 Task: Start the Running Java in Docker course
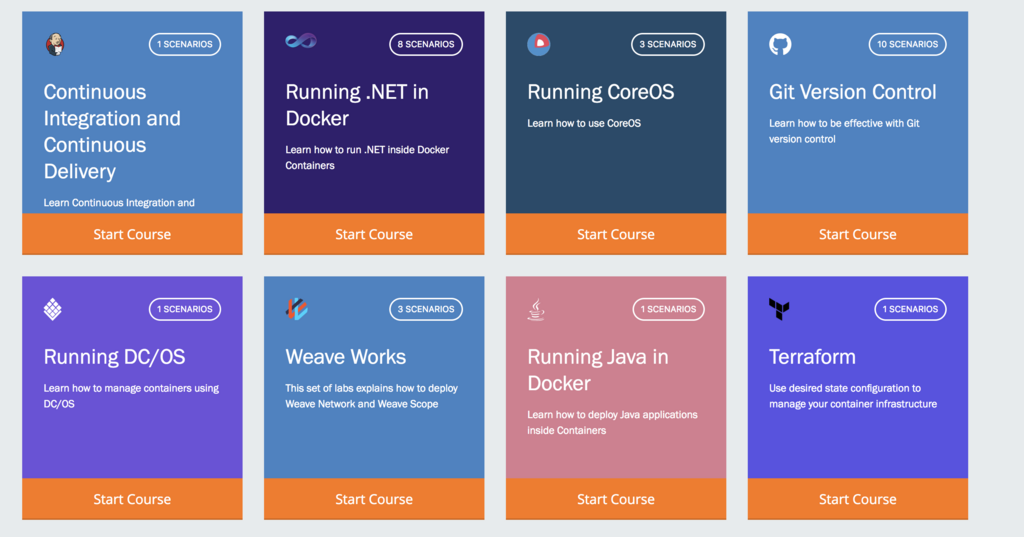point(616,499)
